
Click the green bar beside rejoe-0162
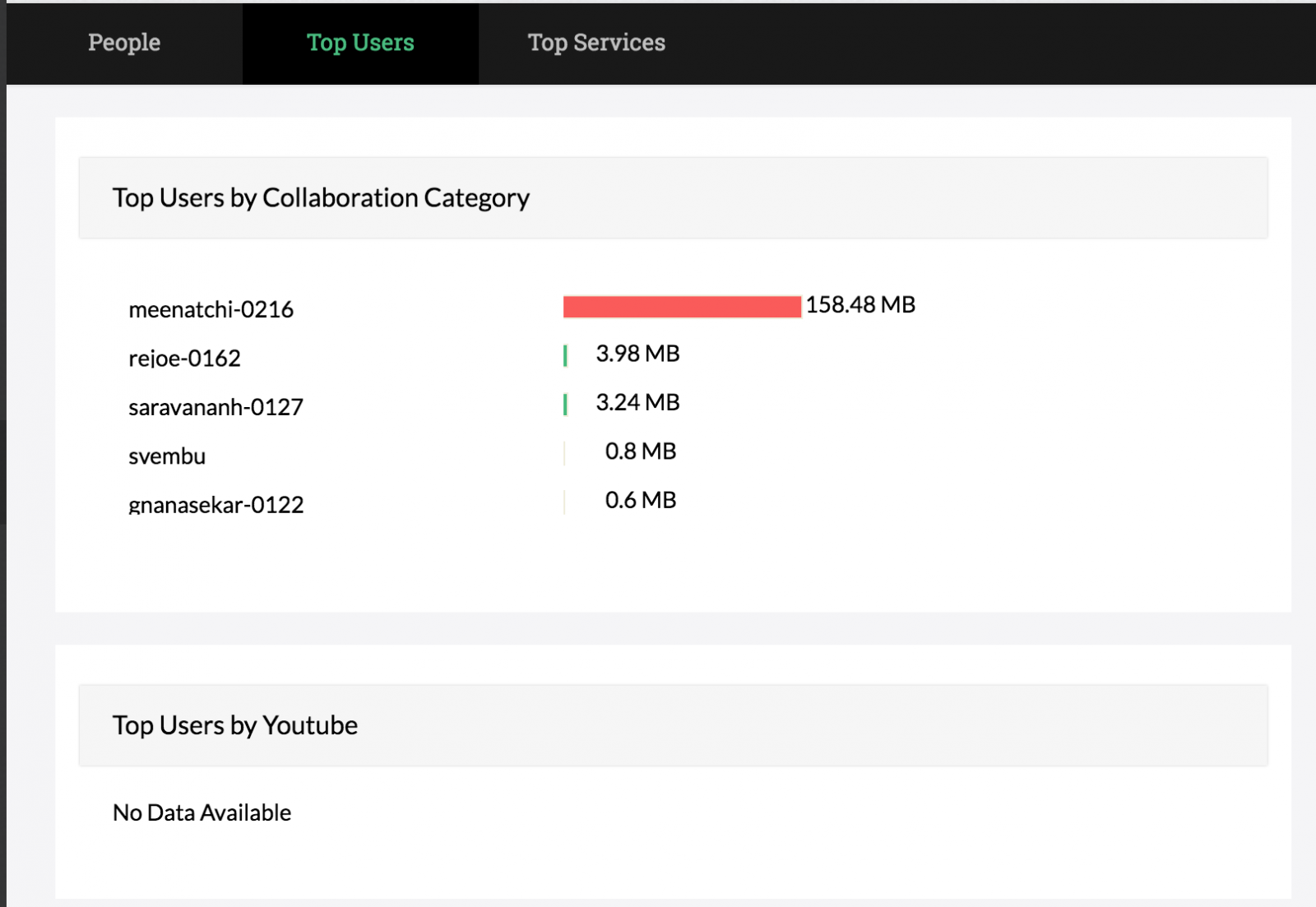click(564, 354)
